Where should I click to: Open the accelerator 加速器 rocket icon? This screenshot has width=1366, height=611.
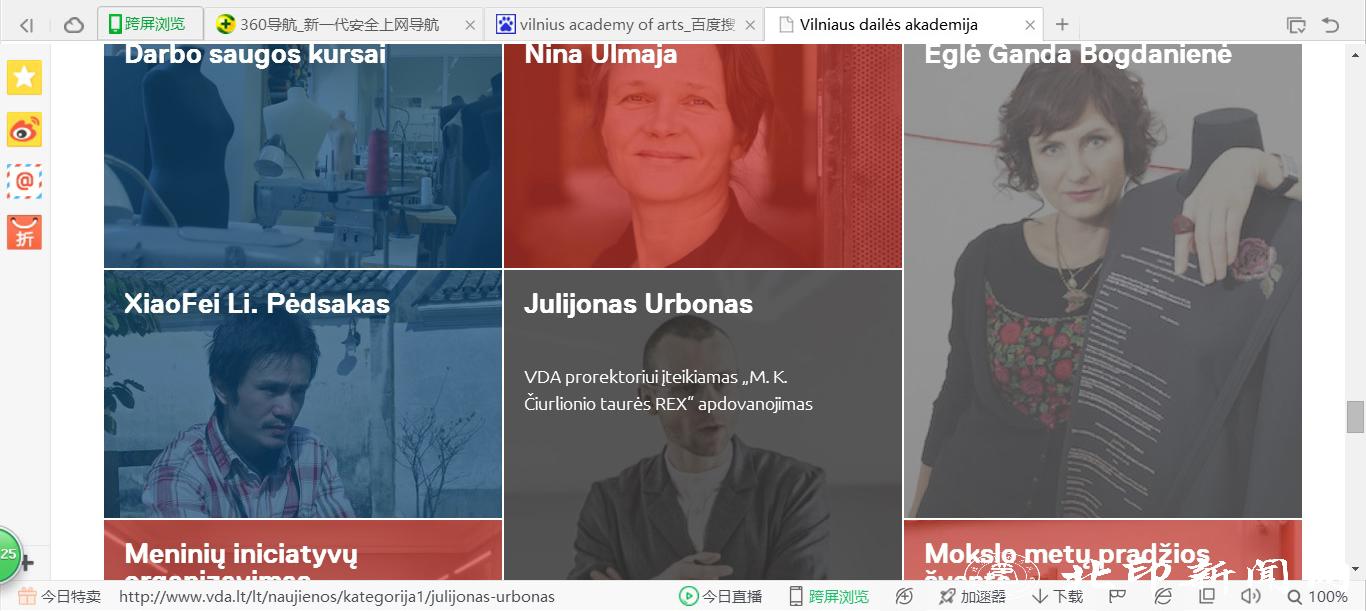[972, 596]
